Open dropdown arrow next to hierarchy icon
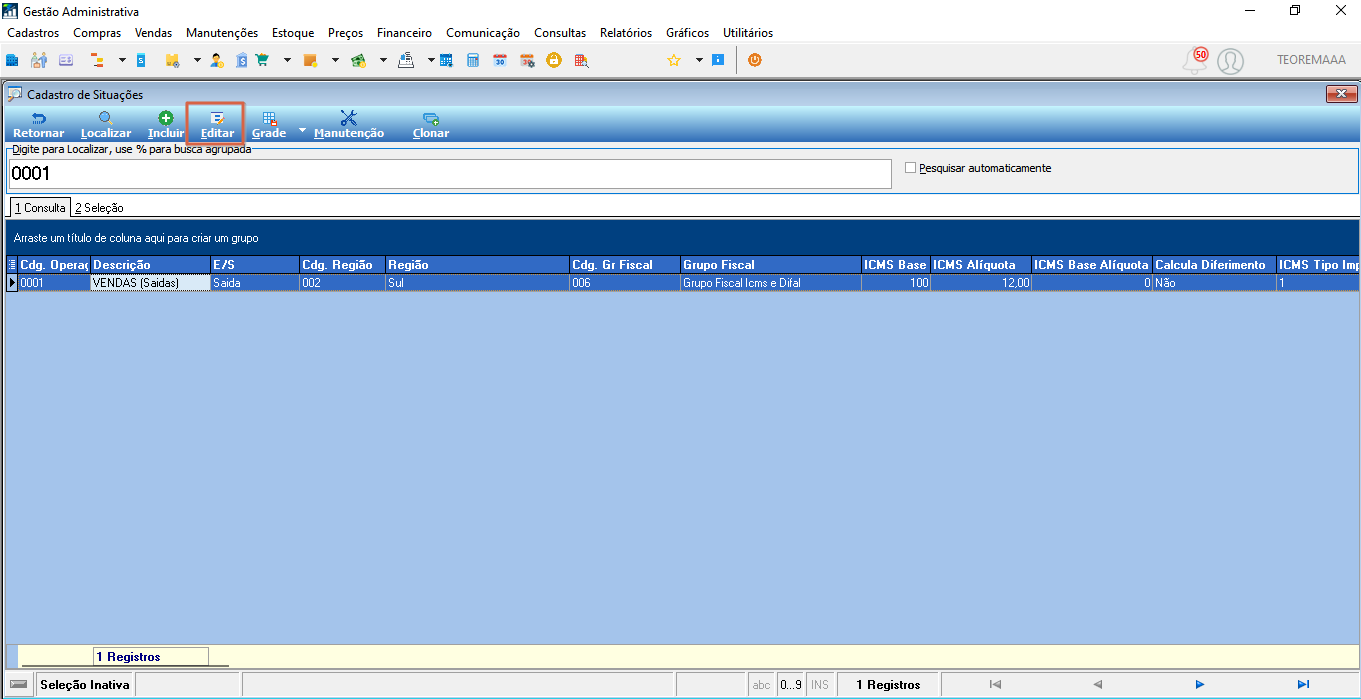The height and width of the screenshot is (699, 1361). click(x=122, y=60)
